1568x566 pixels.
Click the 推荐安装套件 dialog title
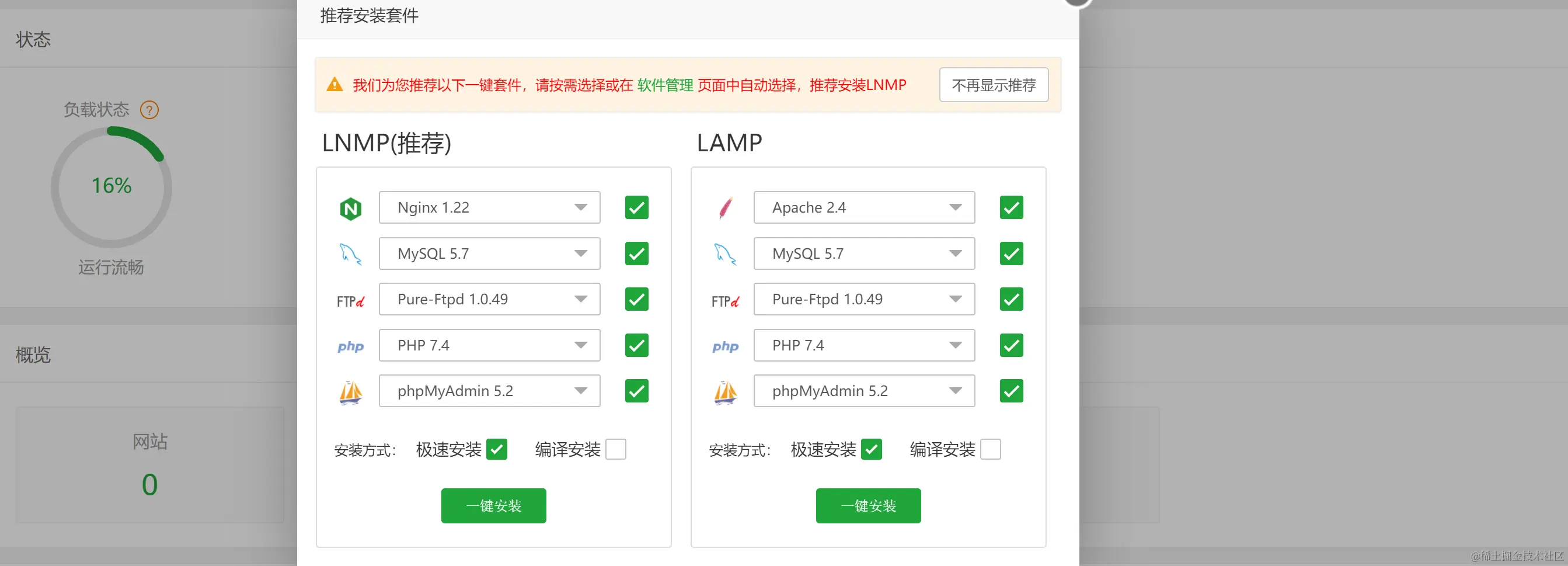[370, 16]
